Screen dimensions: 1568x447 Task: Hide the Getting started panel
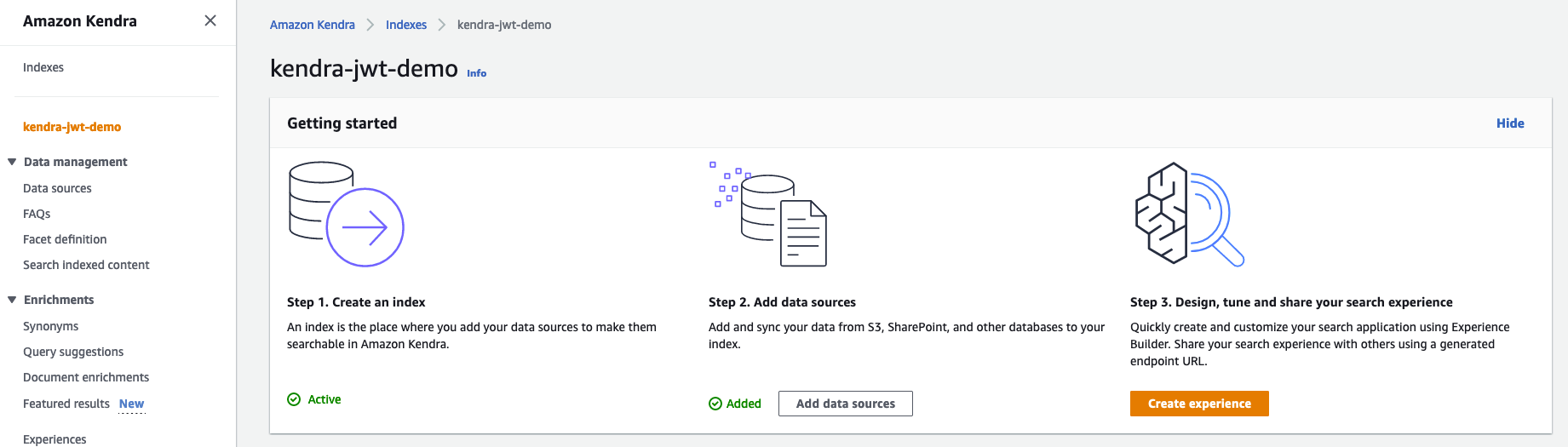click(x=1509, y=123)
